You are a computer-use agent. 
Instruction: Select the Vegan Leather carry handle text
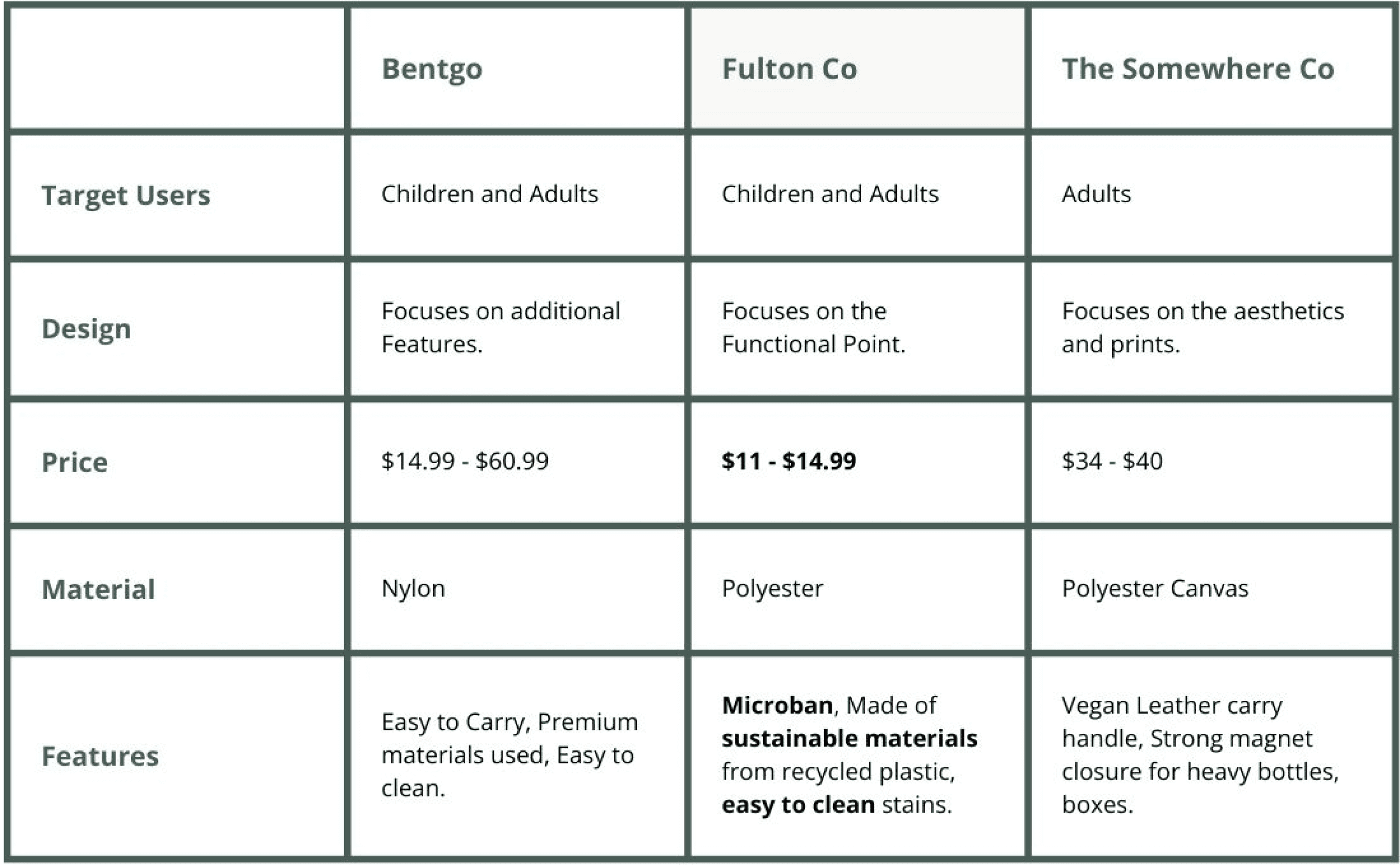click(1172, 705)
